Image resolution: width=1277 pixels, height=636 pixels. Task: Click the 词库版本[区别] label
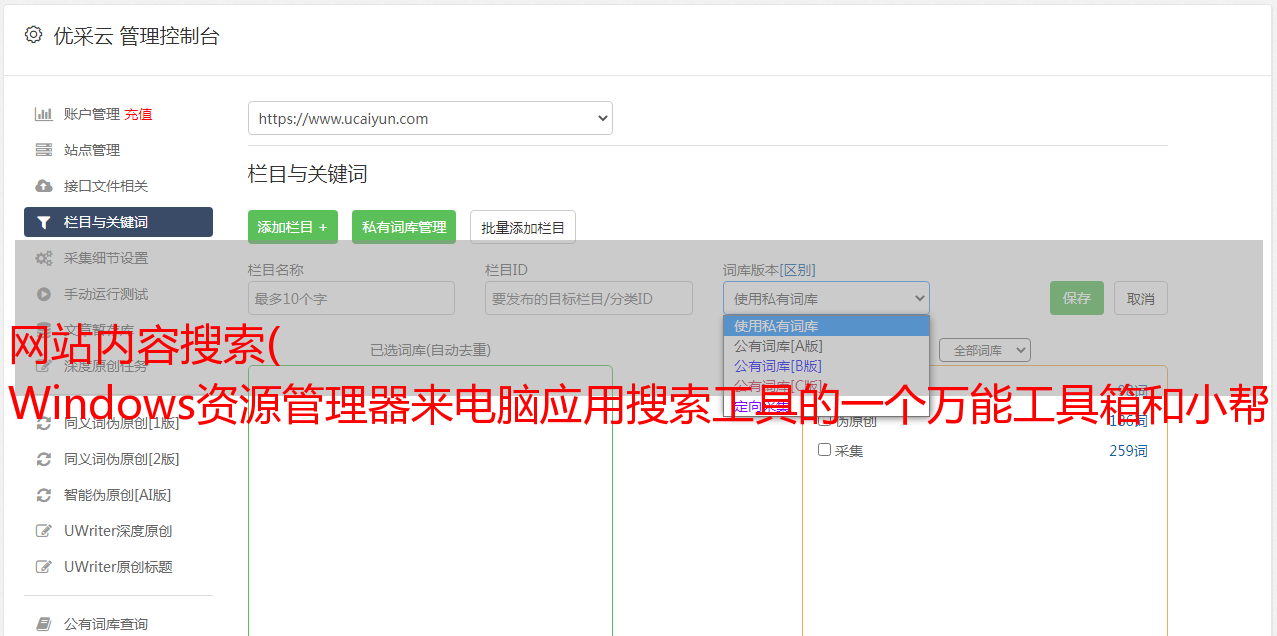pyautogui.click(x=769, y=270)
